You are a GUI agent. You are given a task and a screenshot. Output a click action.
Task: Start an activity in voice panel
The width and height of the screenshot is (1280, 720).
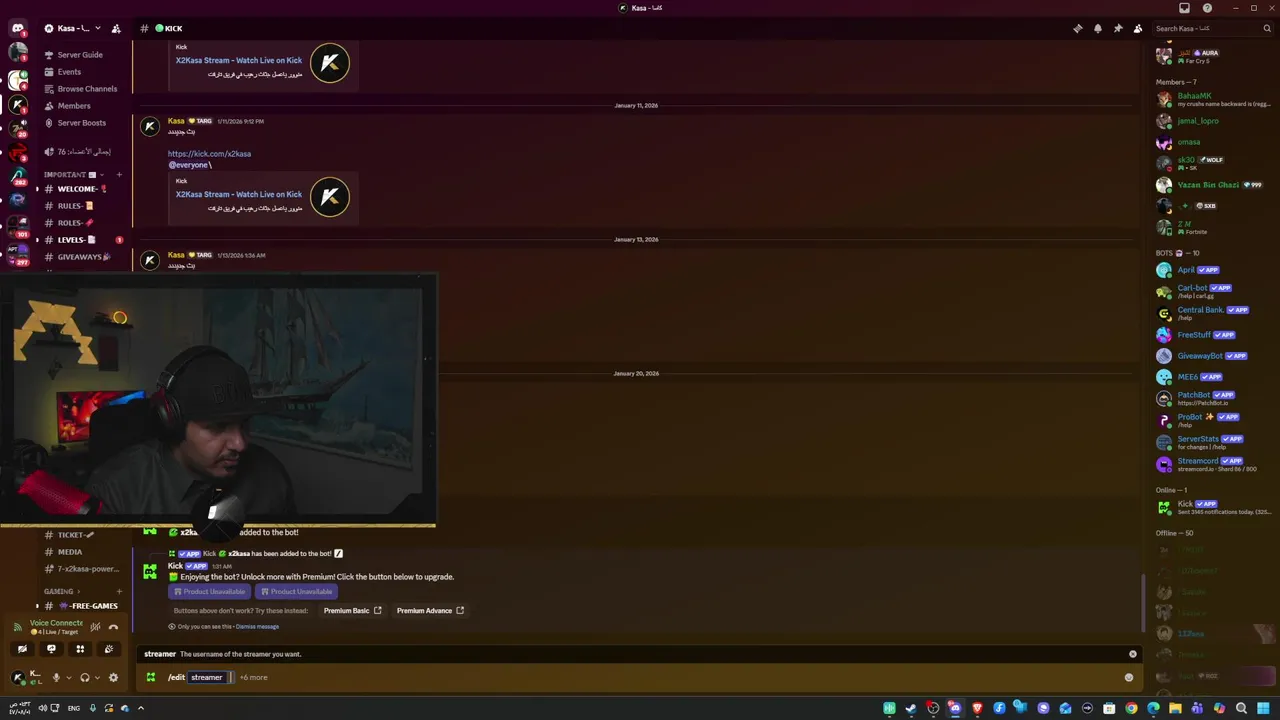pyautogui.click(x=80, y=649)
